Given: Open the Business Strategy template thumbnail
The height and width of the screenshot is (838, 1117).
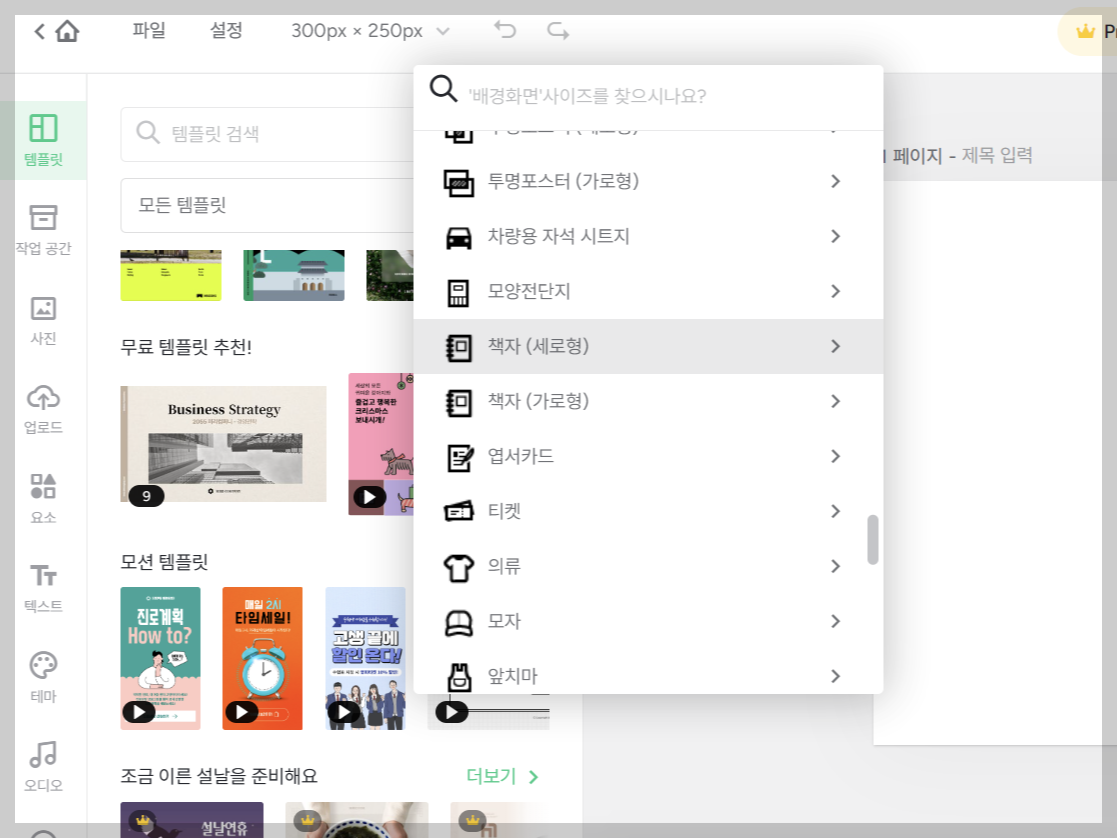Looking at the screenshot, I should (x=224, y=444).
